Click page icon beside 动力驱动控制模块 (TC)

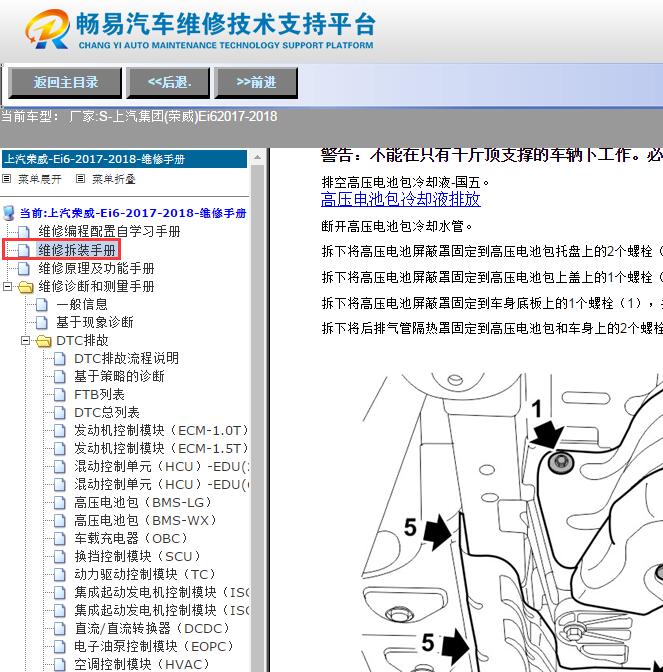pyautogui.click(x=60, y=575)
